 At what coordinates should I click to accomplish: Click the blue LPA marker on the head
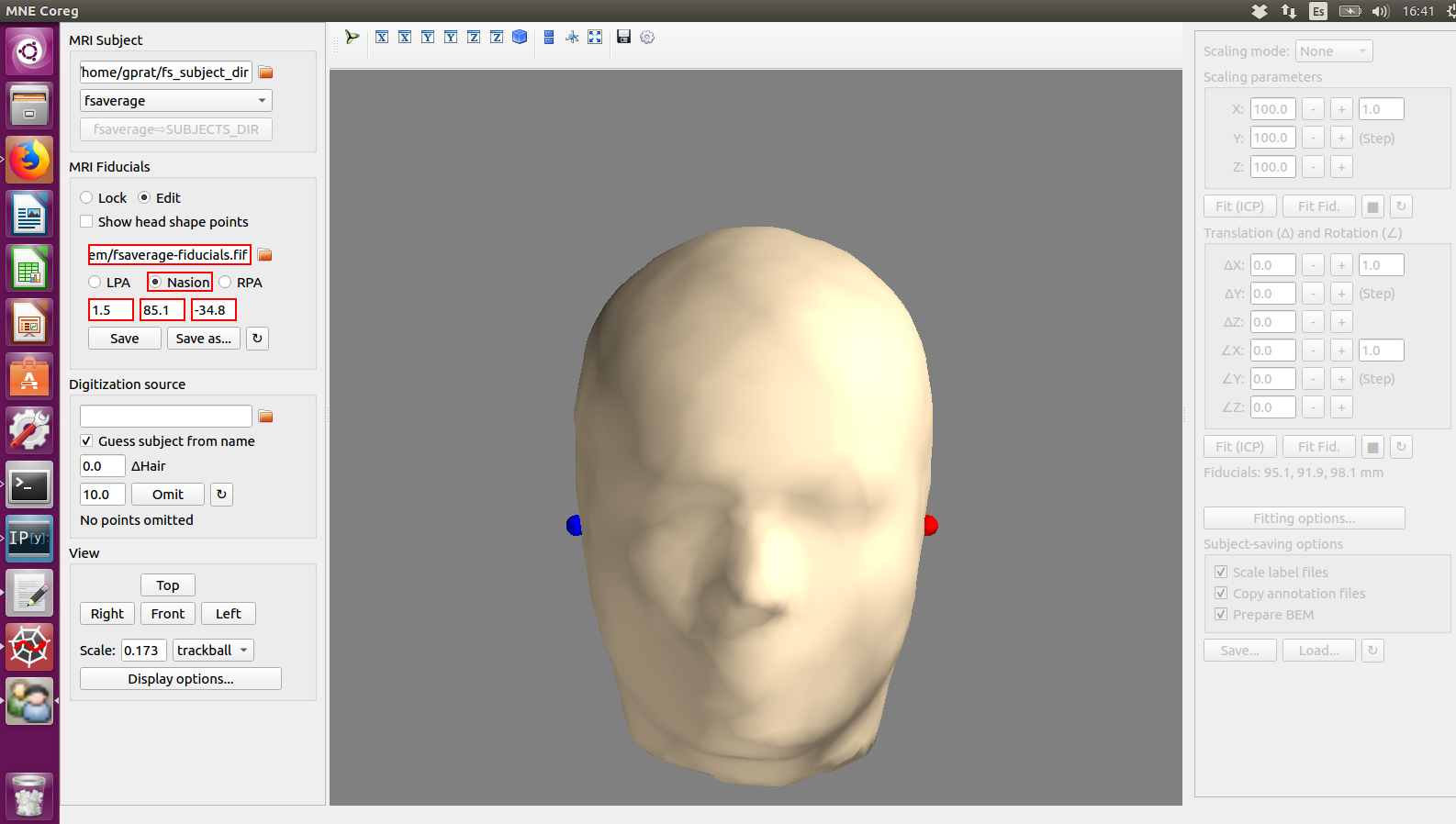tap(574, 525)
